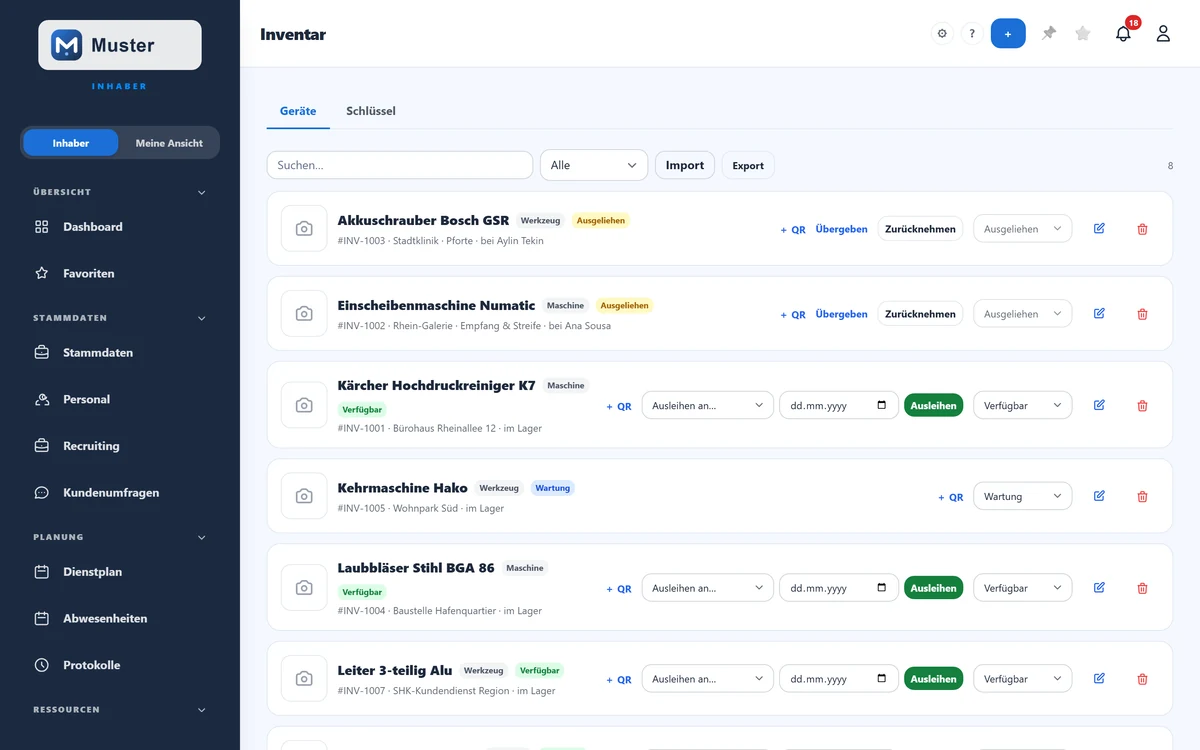Viewport: 1200px width, 750px height.
Task: Delete Kärcher Hochdruckreiniger K7 entry
Action: 1143,405
